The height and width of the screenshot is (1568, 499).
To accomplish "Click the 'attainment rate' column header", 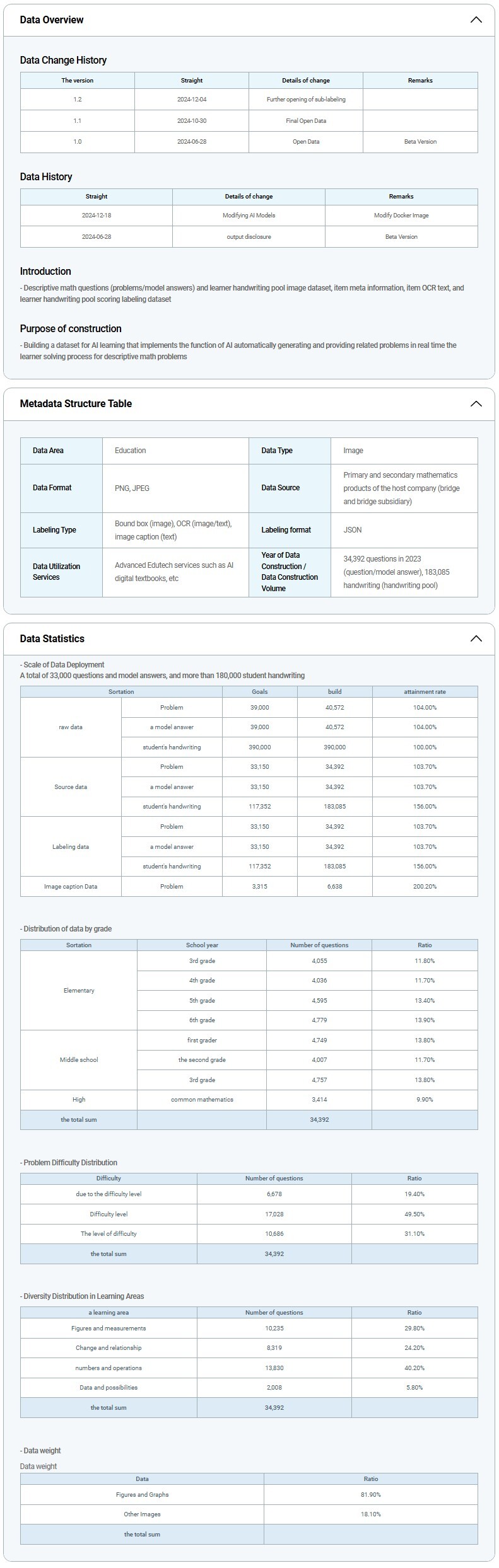I will (425, 692).
